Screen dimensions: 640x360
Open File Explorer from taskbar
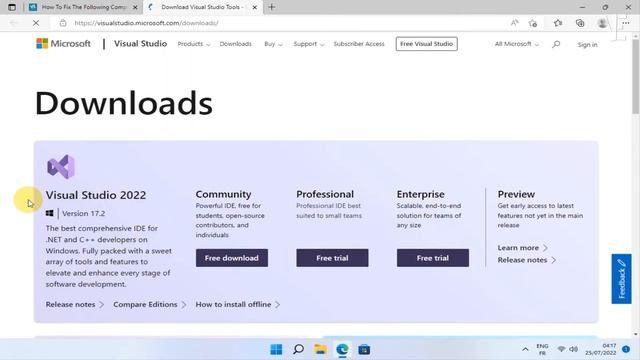tap(320, 349)
